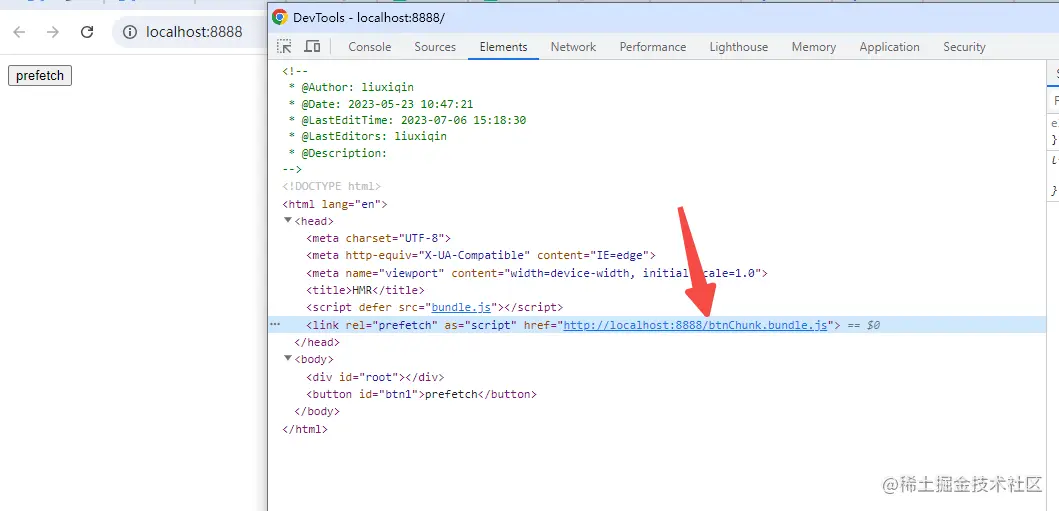1059x511 pixels.
Task: Select the closing </html> tag row
Action: [305, 429]
